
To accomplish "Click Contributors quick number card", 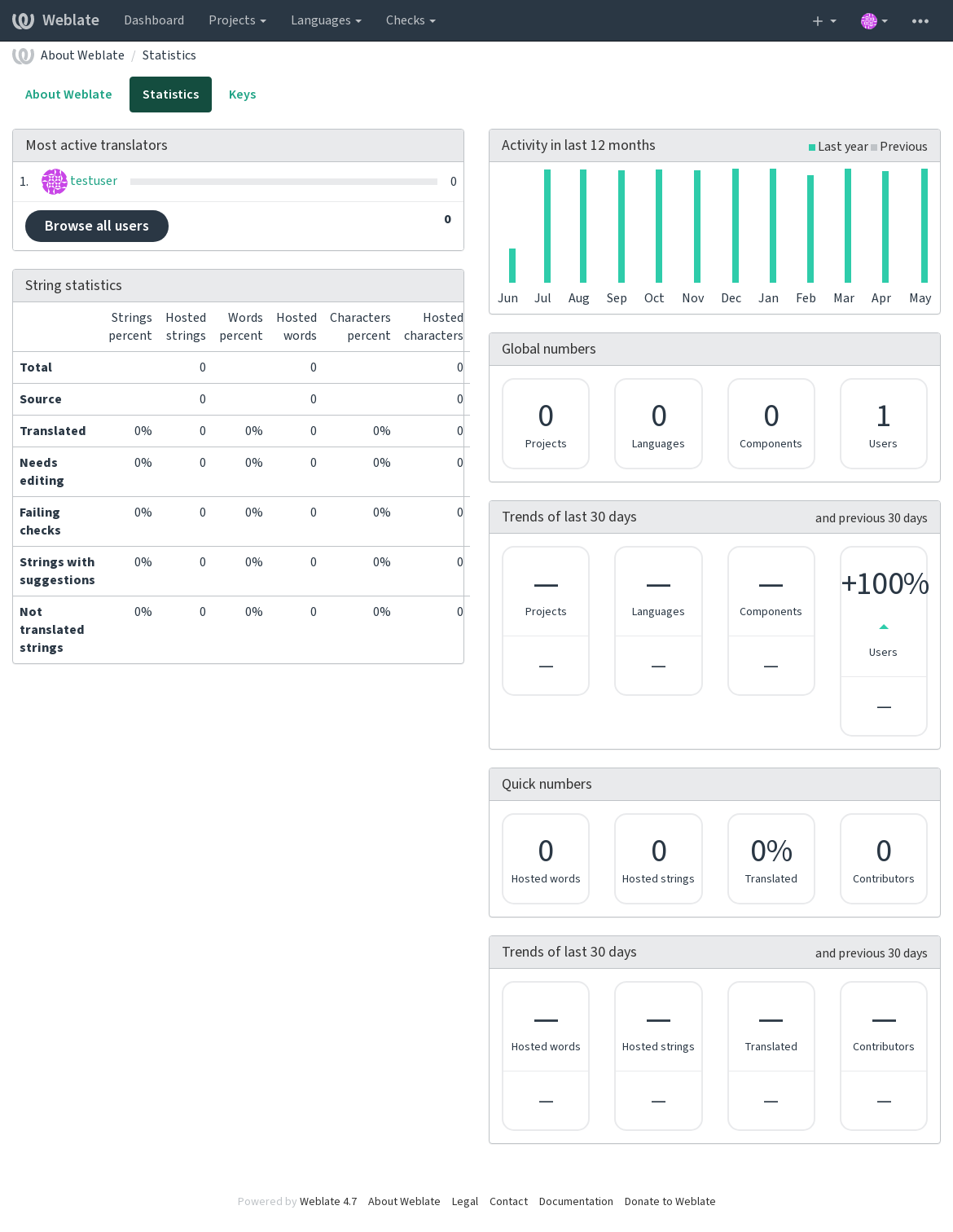I will (883, 859).
